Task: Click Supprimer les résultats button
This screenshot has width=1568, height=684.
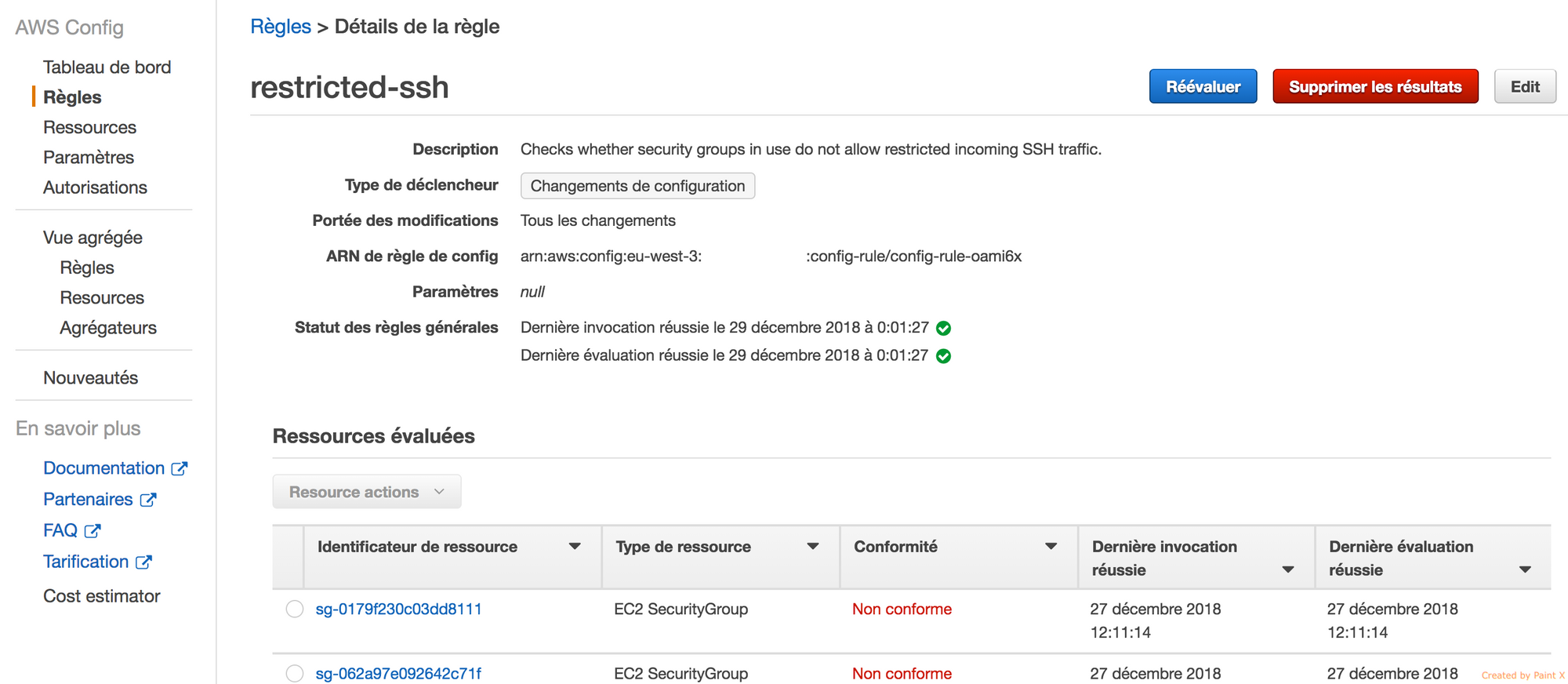Action: click(1375, 86)
